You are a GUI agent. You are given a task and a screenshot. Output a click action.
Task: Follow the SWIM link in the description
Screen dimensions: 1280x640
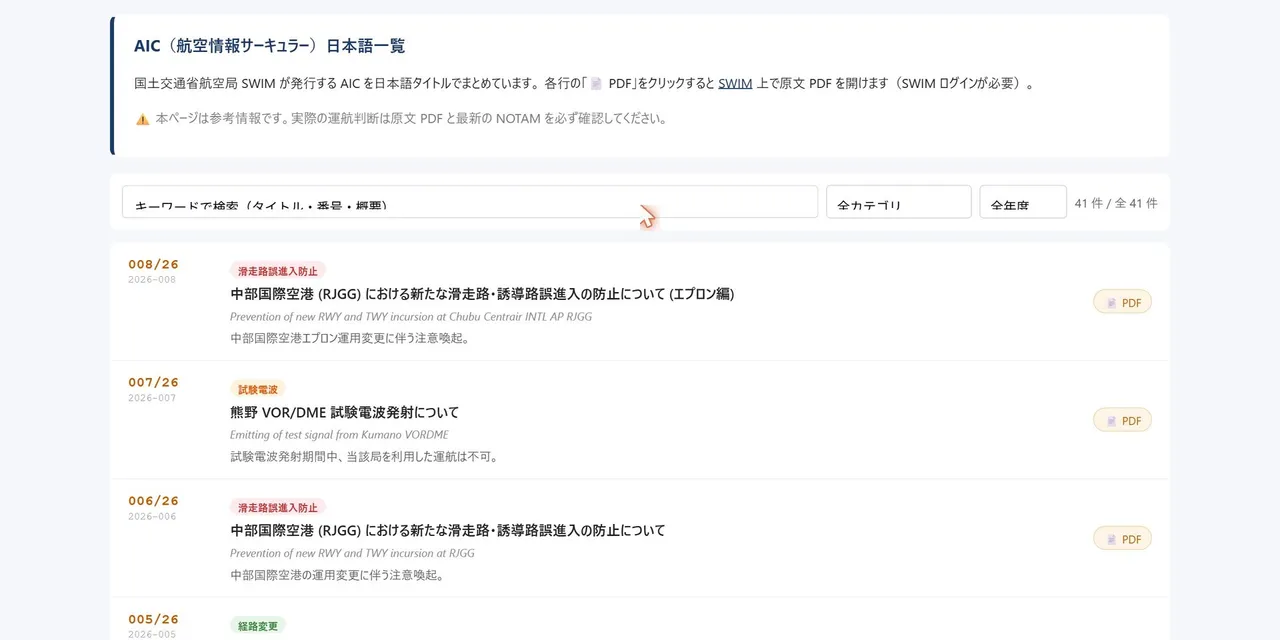pos(735,84)
